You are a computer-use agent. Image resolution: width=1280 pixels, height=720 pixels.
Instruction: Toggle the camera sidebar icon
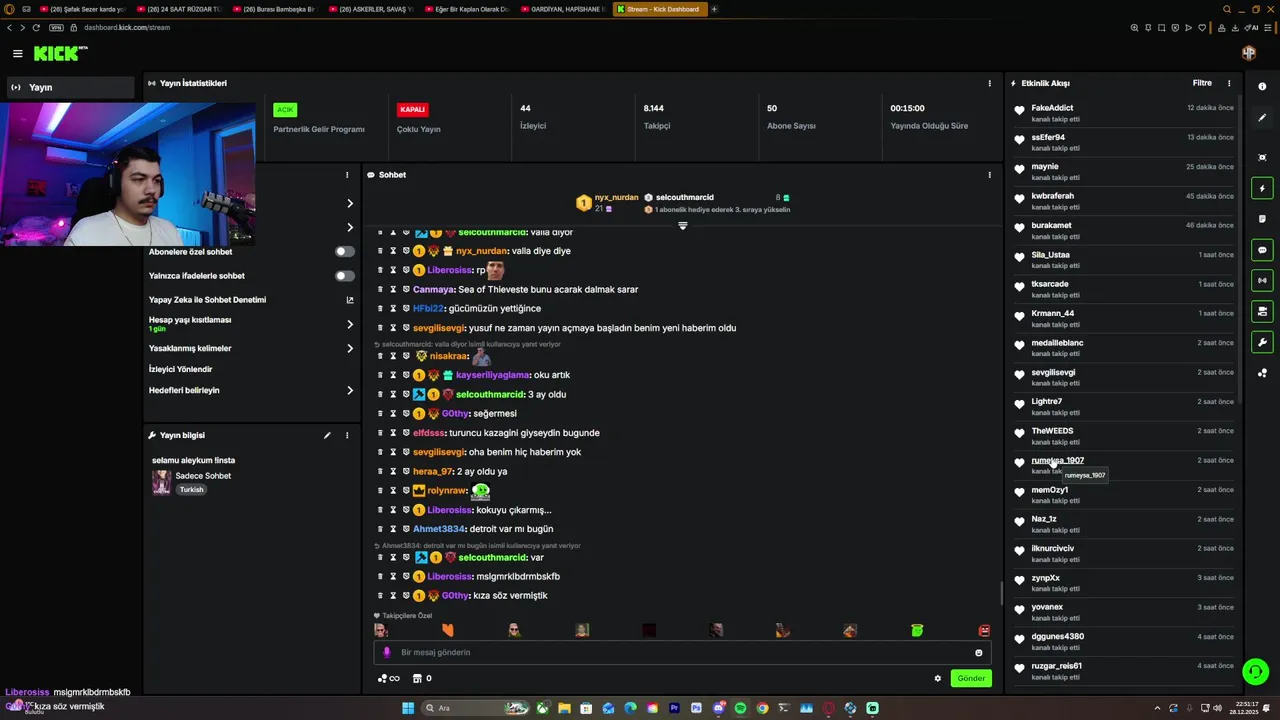coord(1262,312)
